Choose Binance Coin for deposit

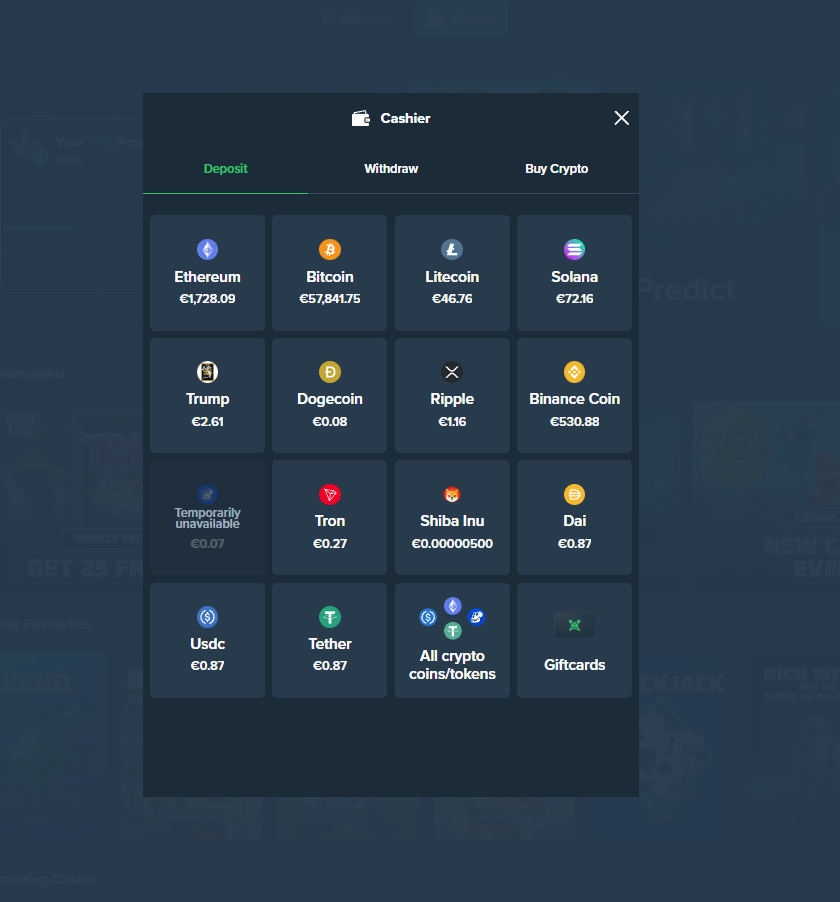click(x=574, y=395)
